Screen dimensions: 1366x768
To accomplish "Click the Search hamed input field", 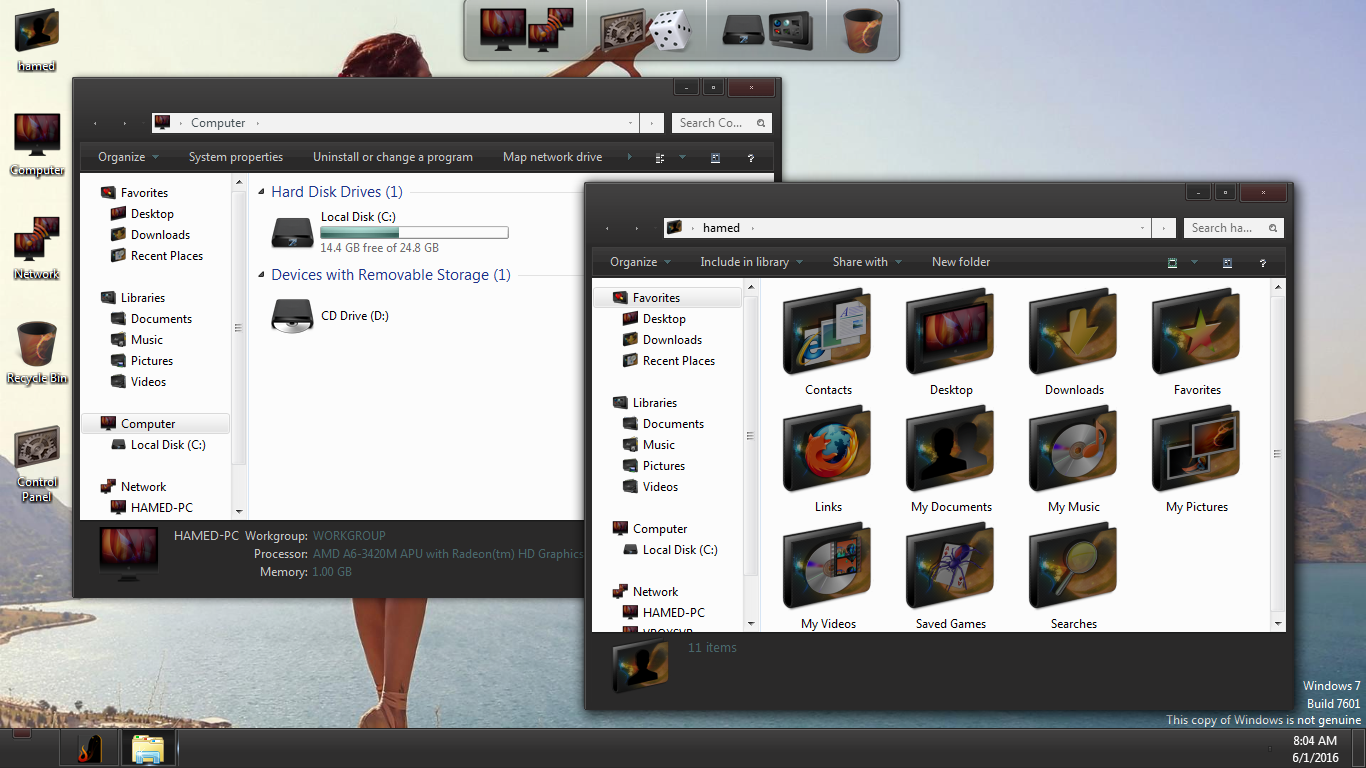I will (x=1222, y=228).
